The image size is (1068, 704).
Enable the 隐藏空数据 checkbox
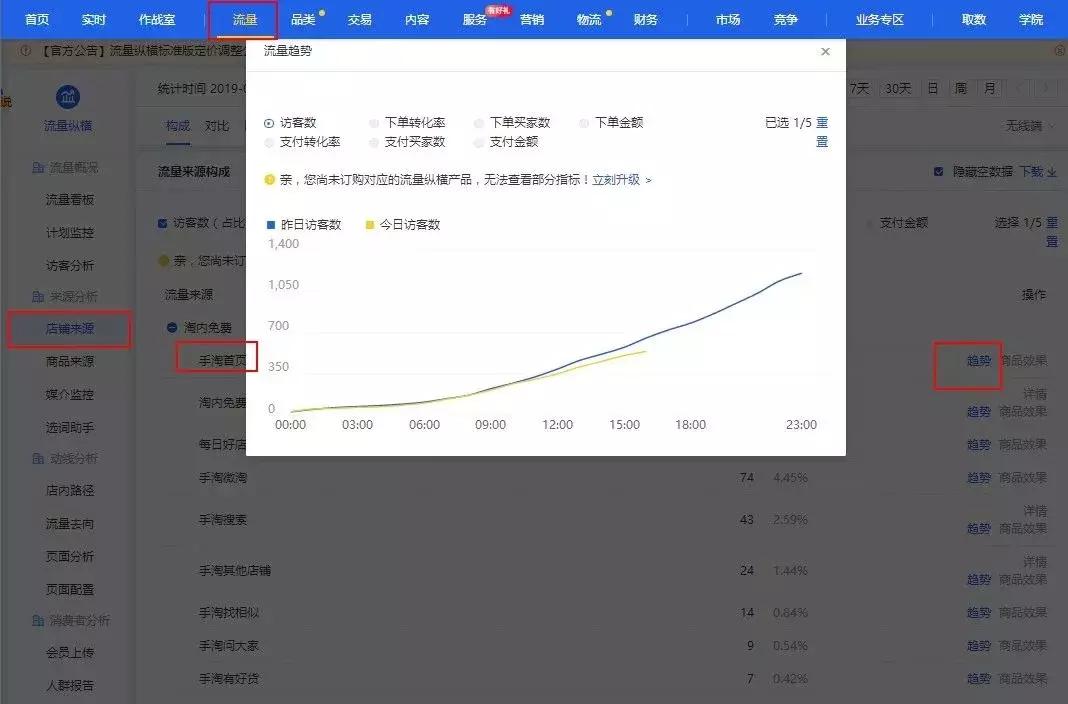tap(937, 171)
